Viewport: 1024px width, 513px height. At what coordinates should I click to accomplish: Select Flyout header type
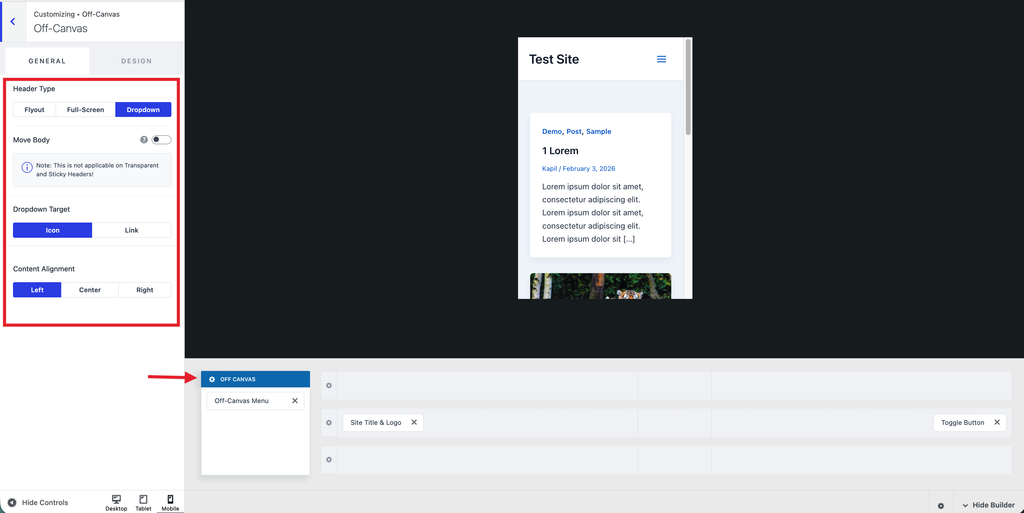[35, 110]
